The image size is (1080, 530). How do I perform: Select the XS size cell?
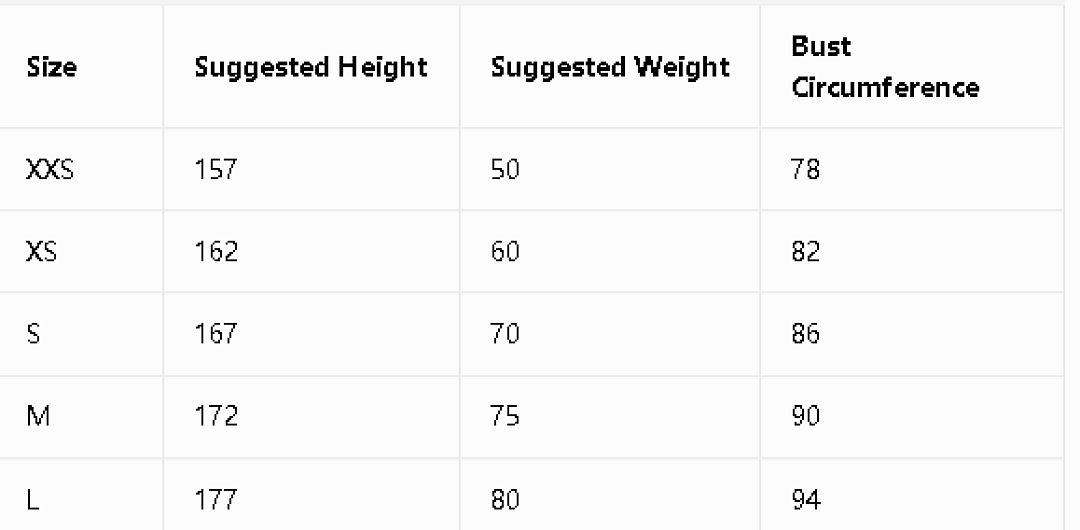(x=41, y=252)
